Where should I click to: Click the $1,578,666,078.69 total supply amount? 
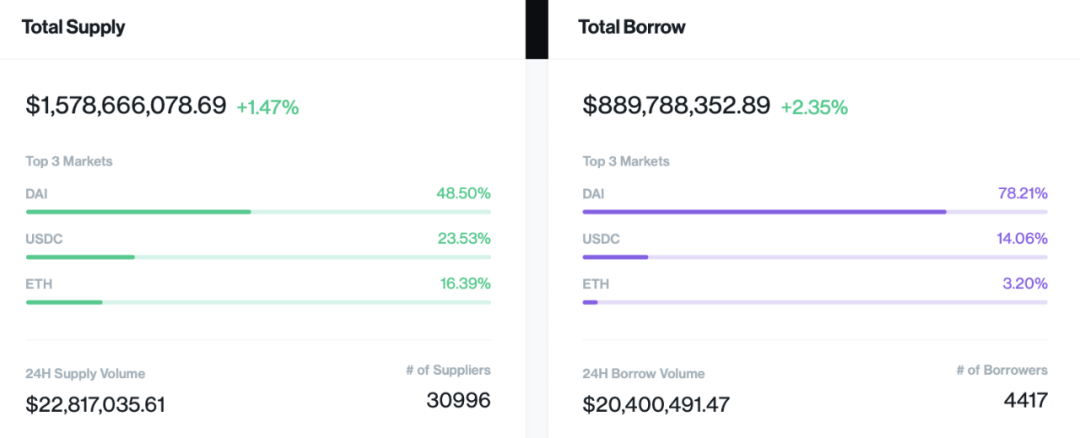tap(126, 105)
